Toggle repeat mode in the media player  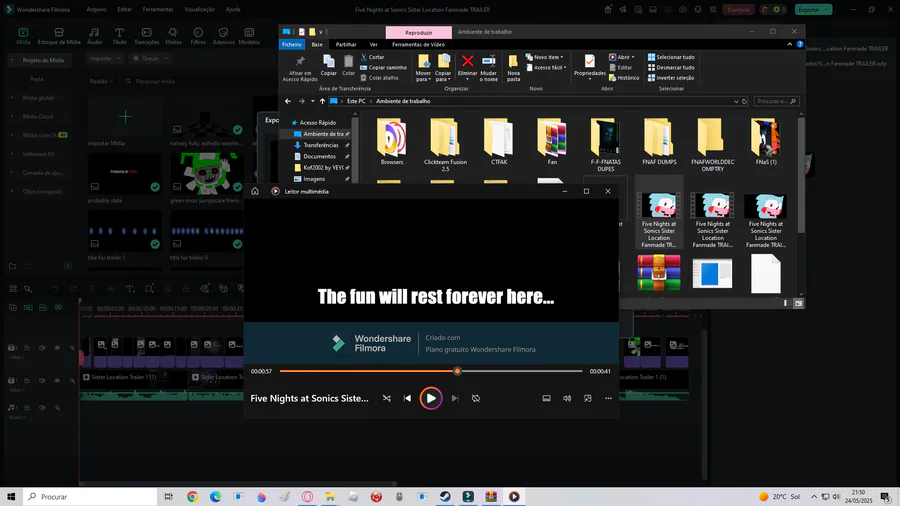point(476,398)
